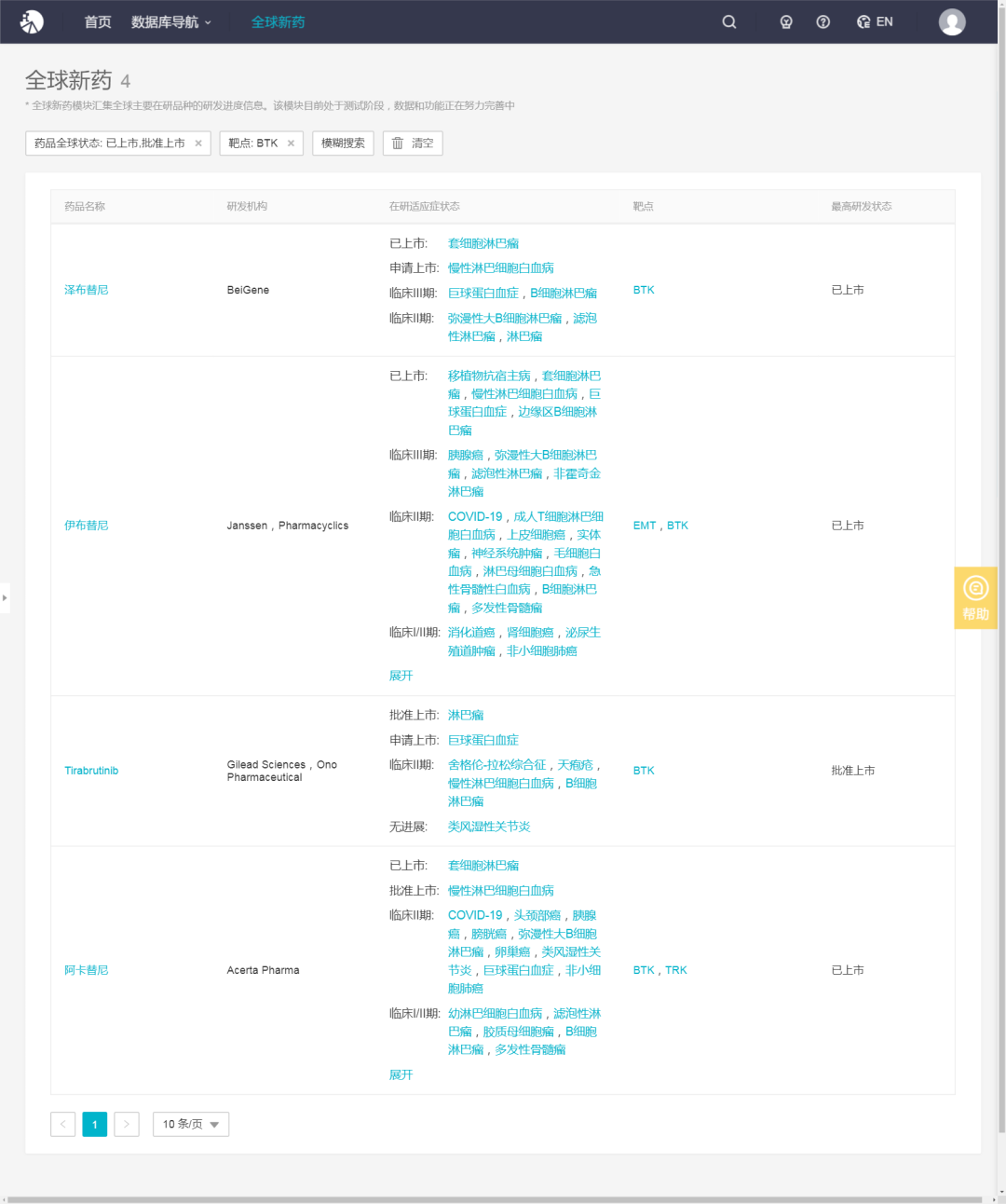Click the site logo in the top bar
This screenshot has height=1204, width=1006.
point(32,21)
